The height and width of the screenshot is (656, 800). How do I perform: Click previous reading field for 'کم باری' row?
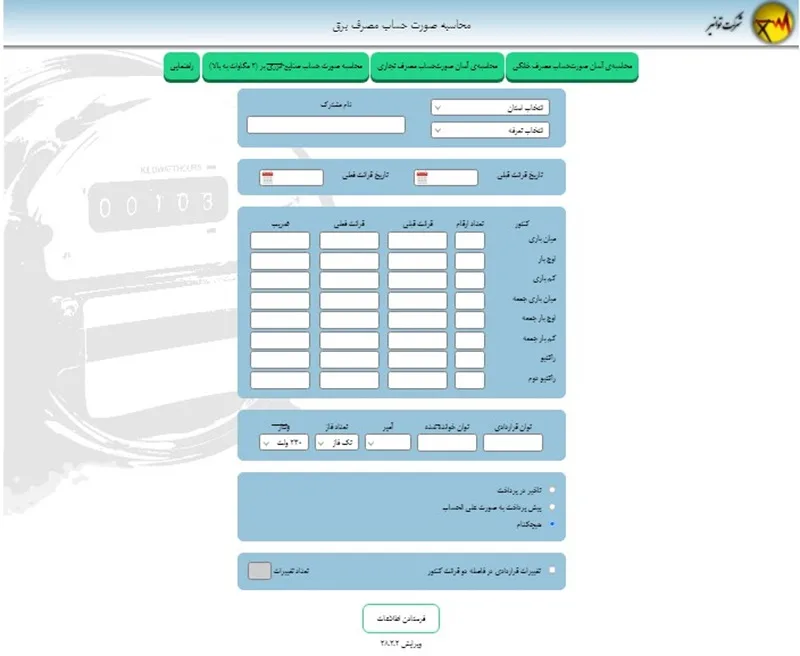click(x=417, y=281)
